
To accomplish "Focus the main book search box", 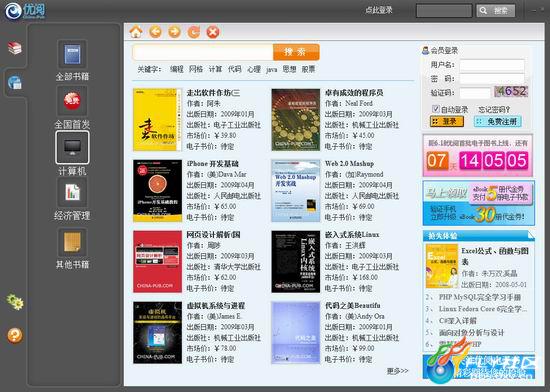I will pos(203,52).
